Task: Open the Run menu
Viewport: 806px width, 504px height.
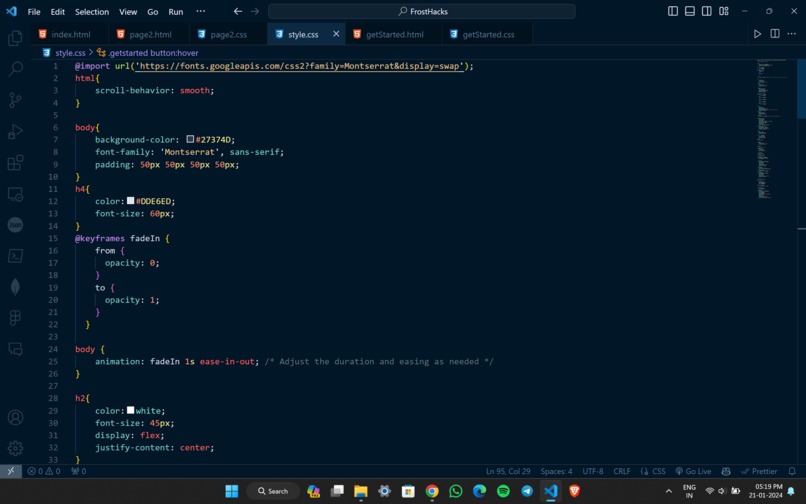Action: click(176, 11)
